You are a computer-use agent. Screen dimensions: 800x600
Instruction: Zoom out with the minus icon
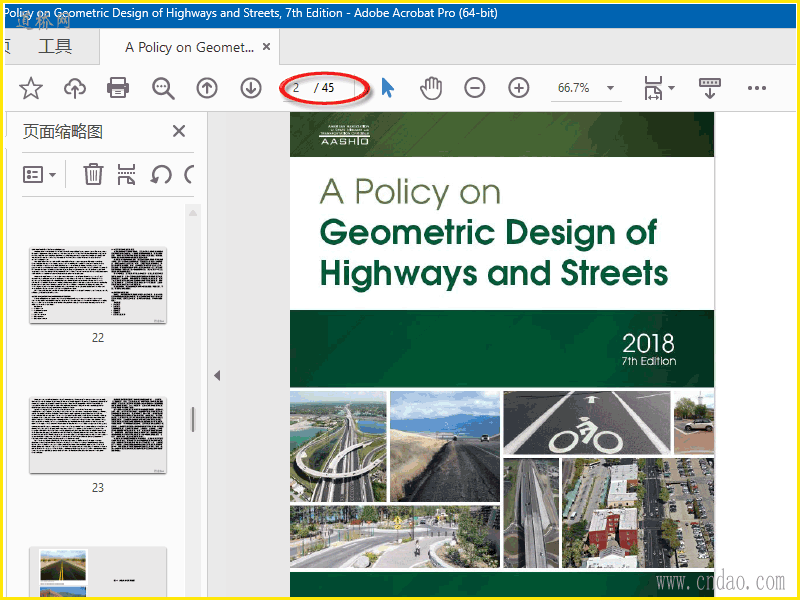coord(475,88)
